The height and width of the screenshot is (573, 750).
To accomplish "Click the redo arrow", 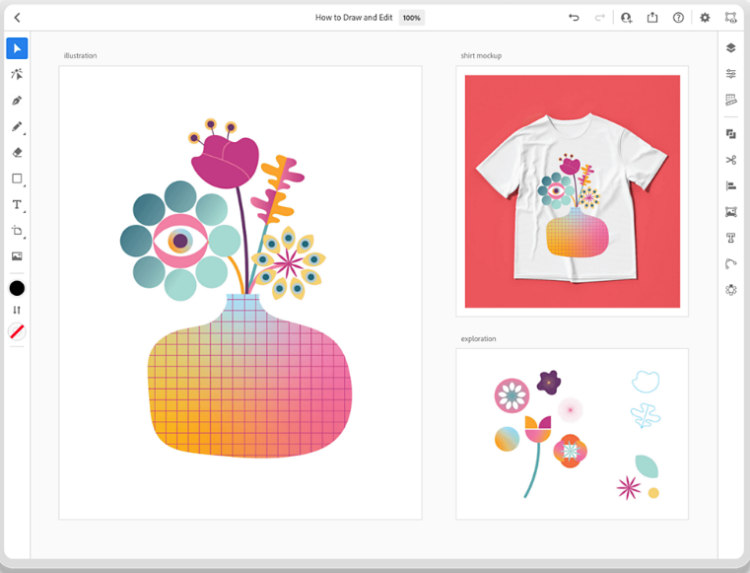I will (x=599, y=18).
